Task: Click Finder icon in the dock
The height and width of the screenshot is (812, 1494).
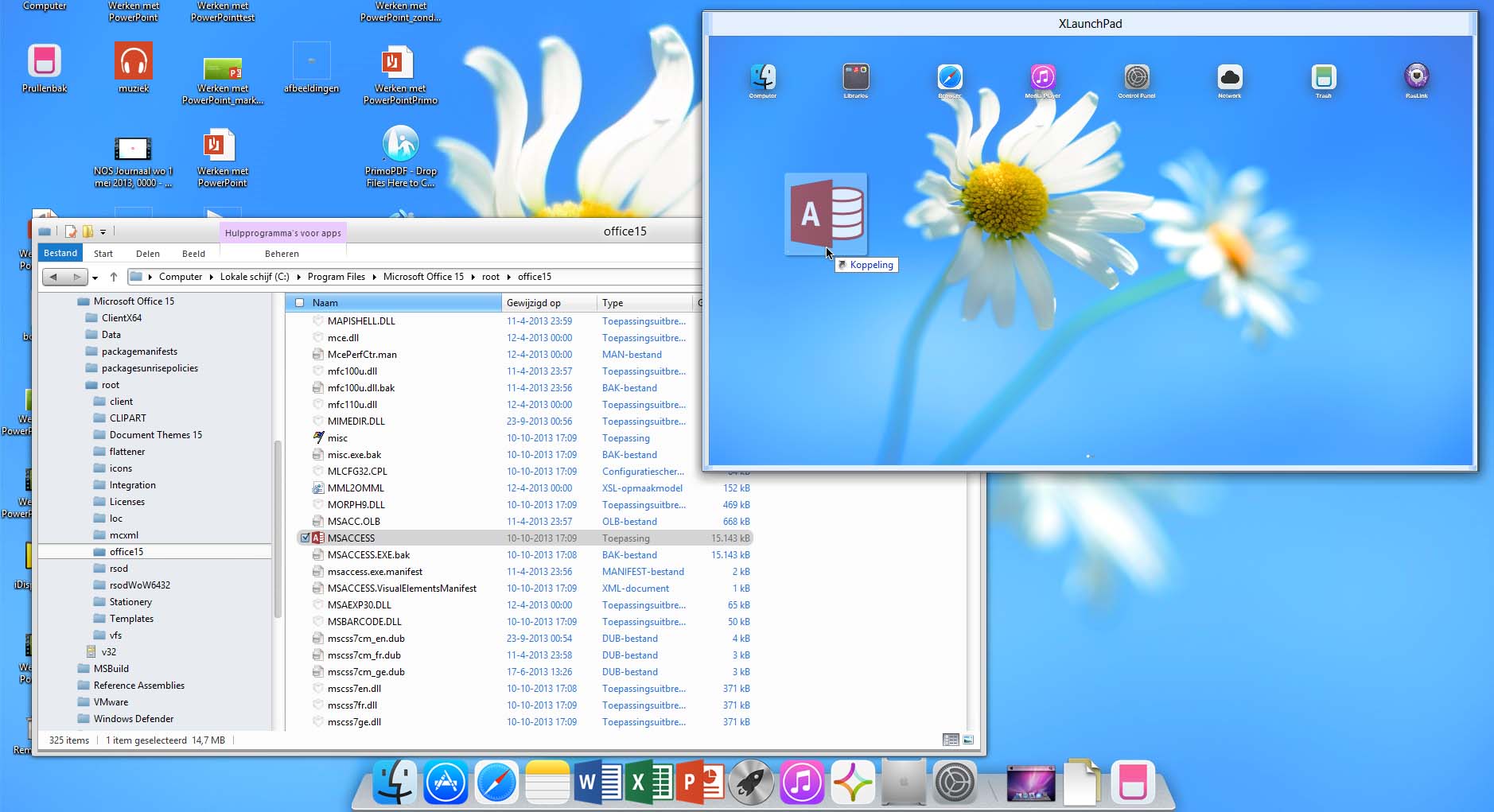Action: tap(395, 783)
